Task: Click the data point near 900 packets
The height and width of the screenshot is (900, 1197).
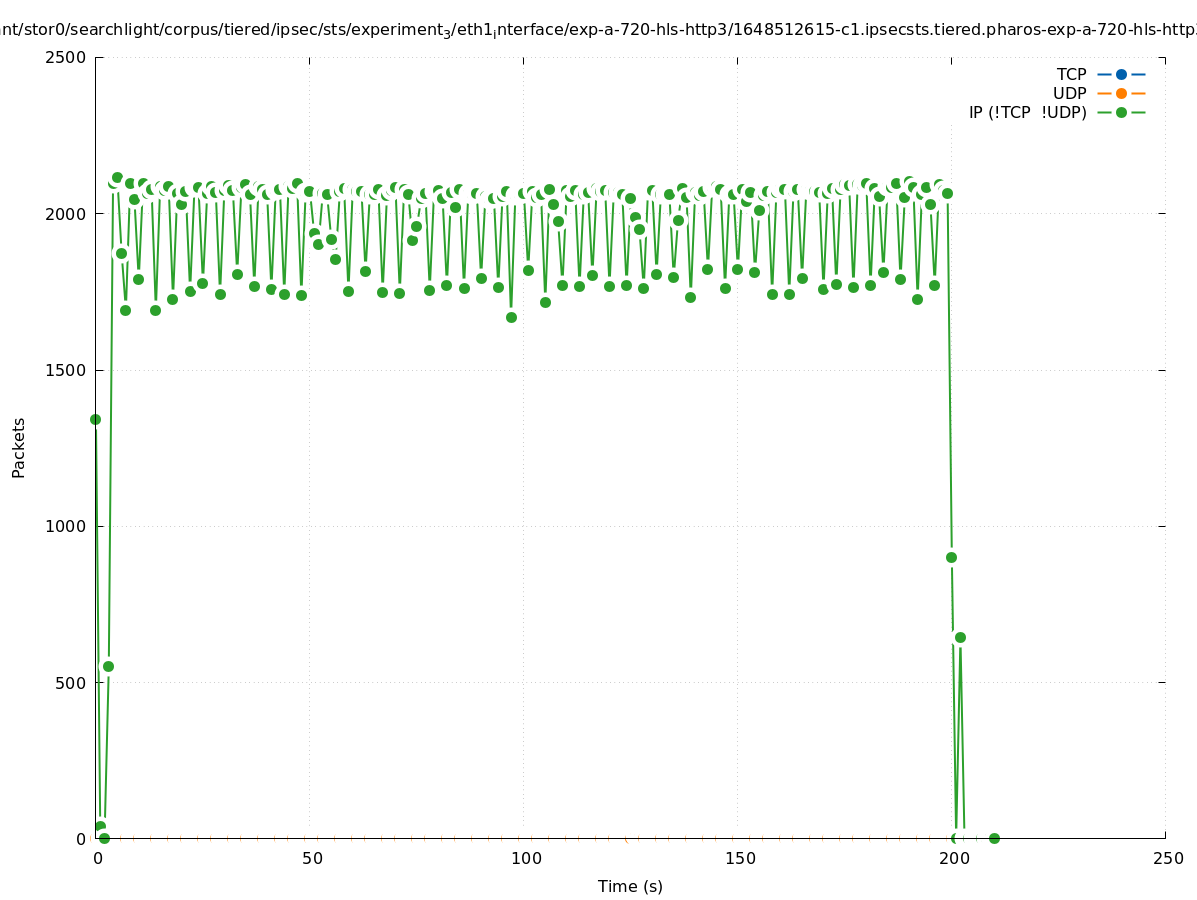Action: [951, 557]
